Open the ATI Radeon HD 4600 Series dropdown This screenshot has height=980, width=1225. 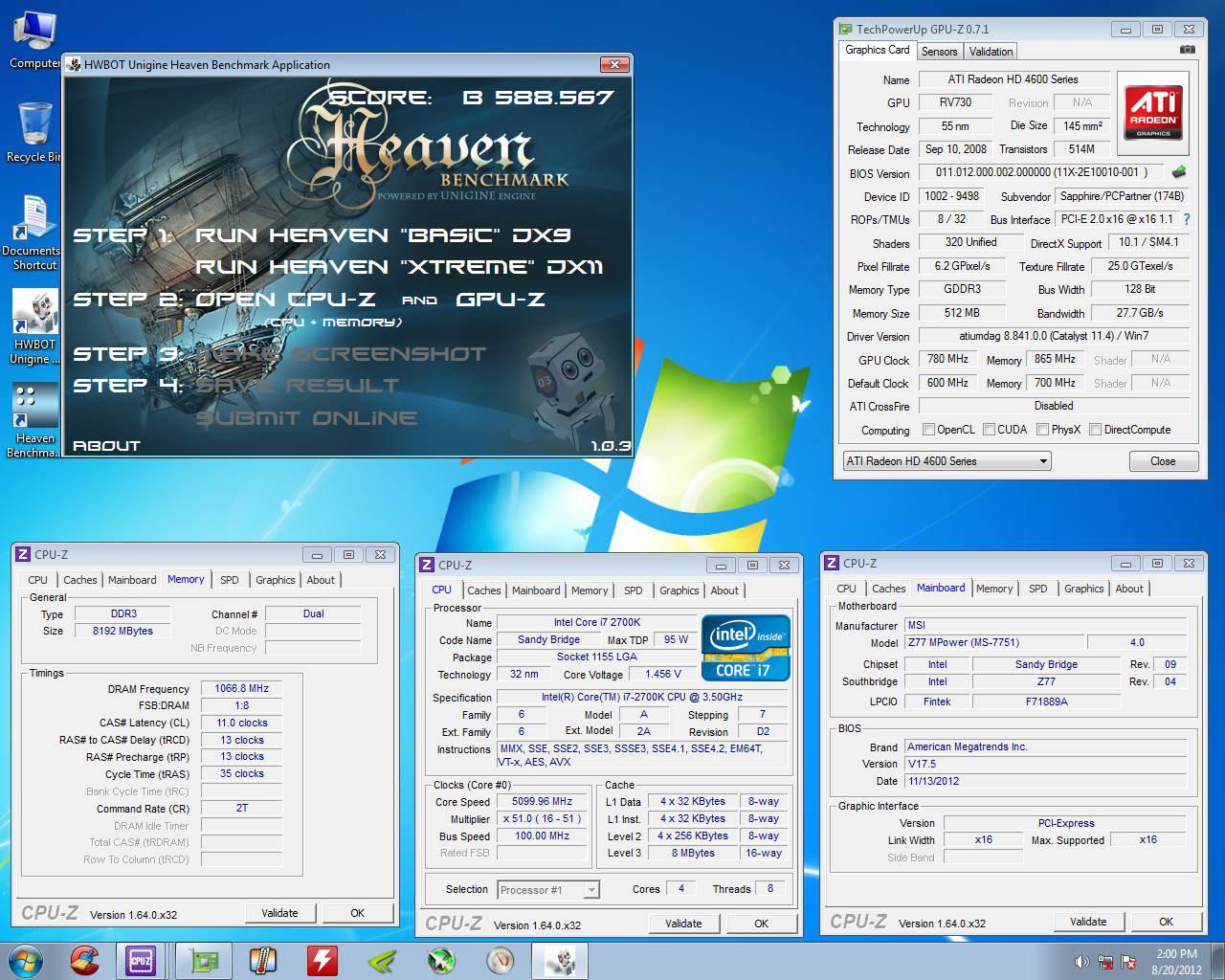[947, 461]
